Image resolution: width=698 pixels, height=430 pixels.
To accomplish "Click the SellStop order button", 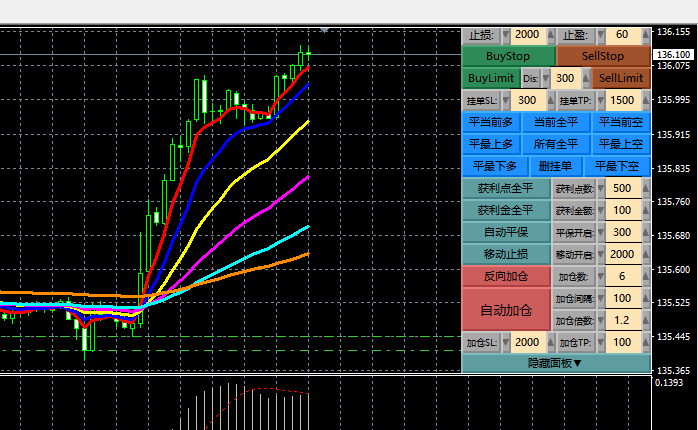I will coord(603,56).
